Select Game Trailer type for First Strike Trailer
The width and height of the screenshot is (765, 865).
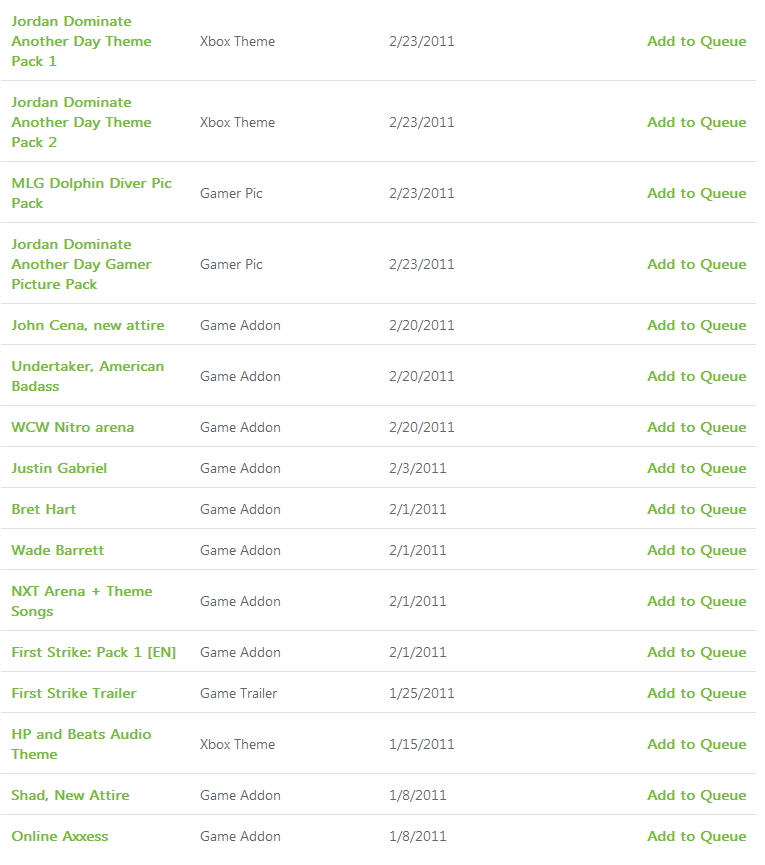coord(238,693)
